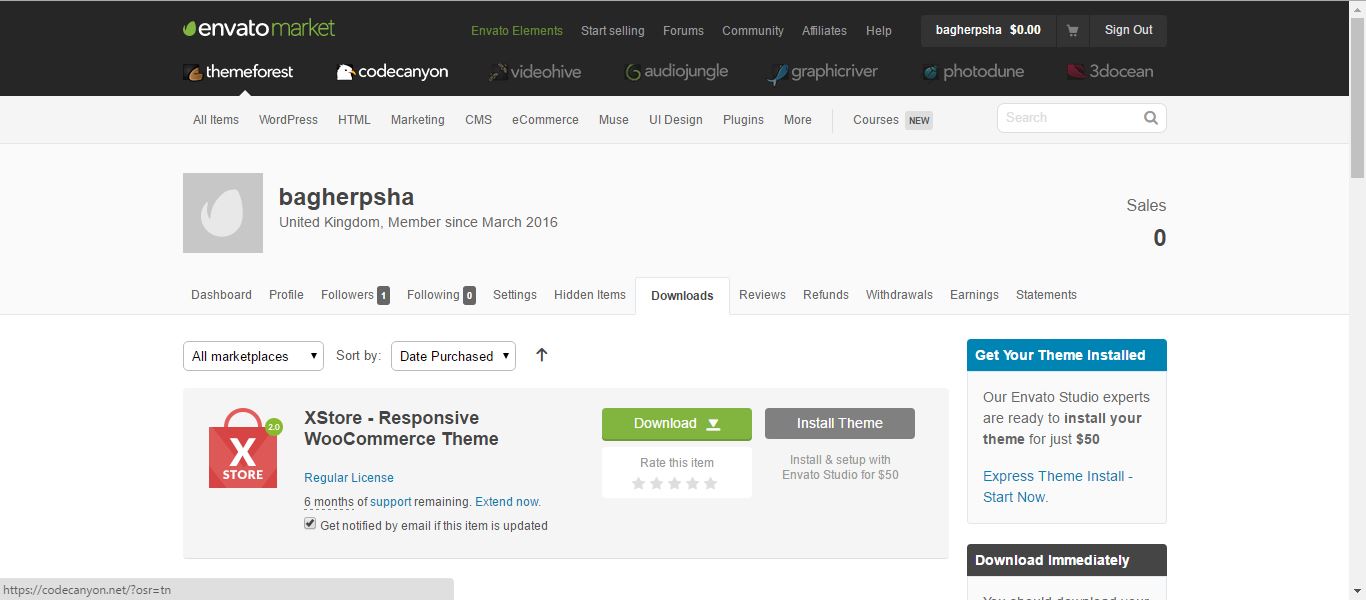Open the Envato Elements link
This screenshot has height=600, width=1366.
tap(517, 31)
